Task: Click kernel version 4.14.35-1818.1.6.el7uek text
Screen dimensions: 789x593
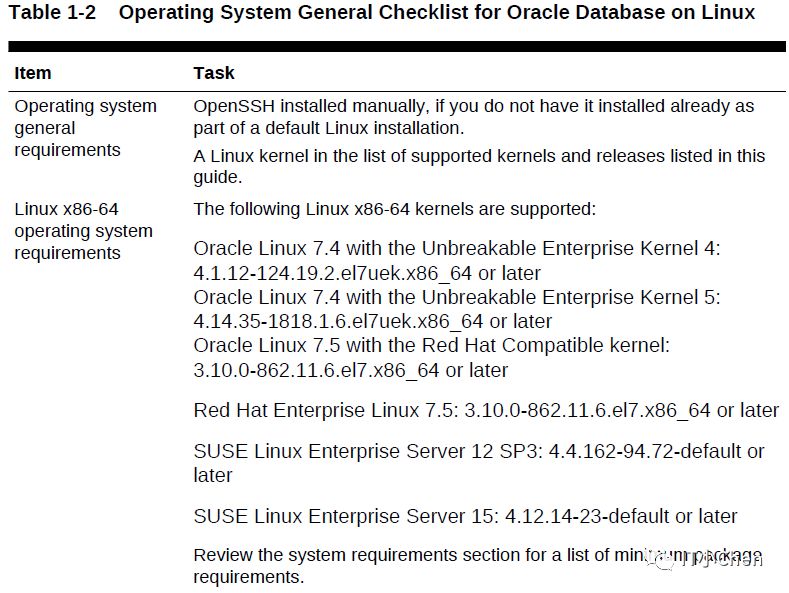Action: click(x=338, y=321)
